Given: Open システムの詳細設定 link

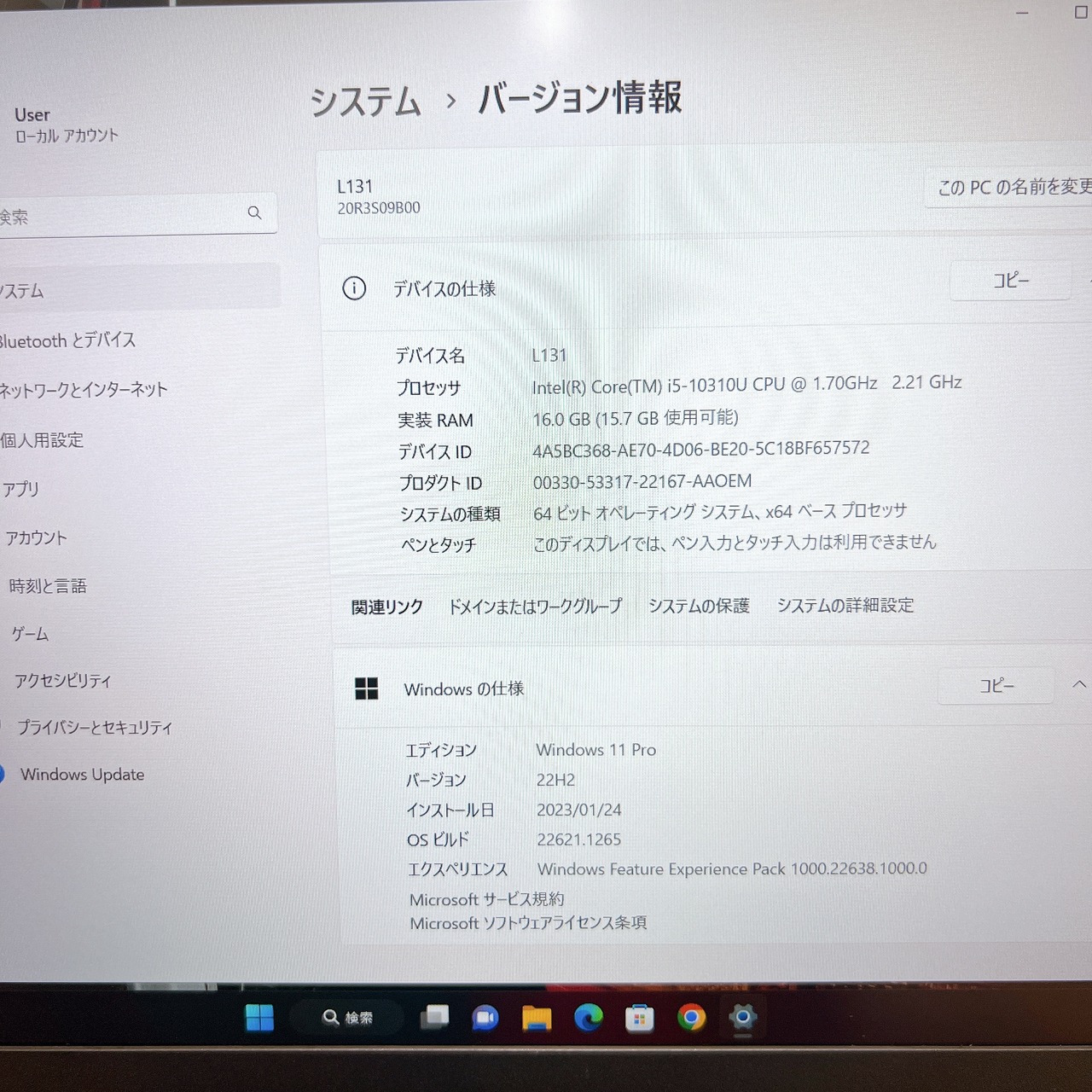Looking at the screenshot, I should coord(845,605).
